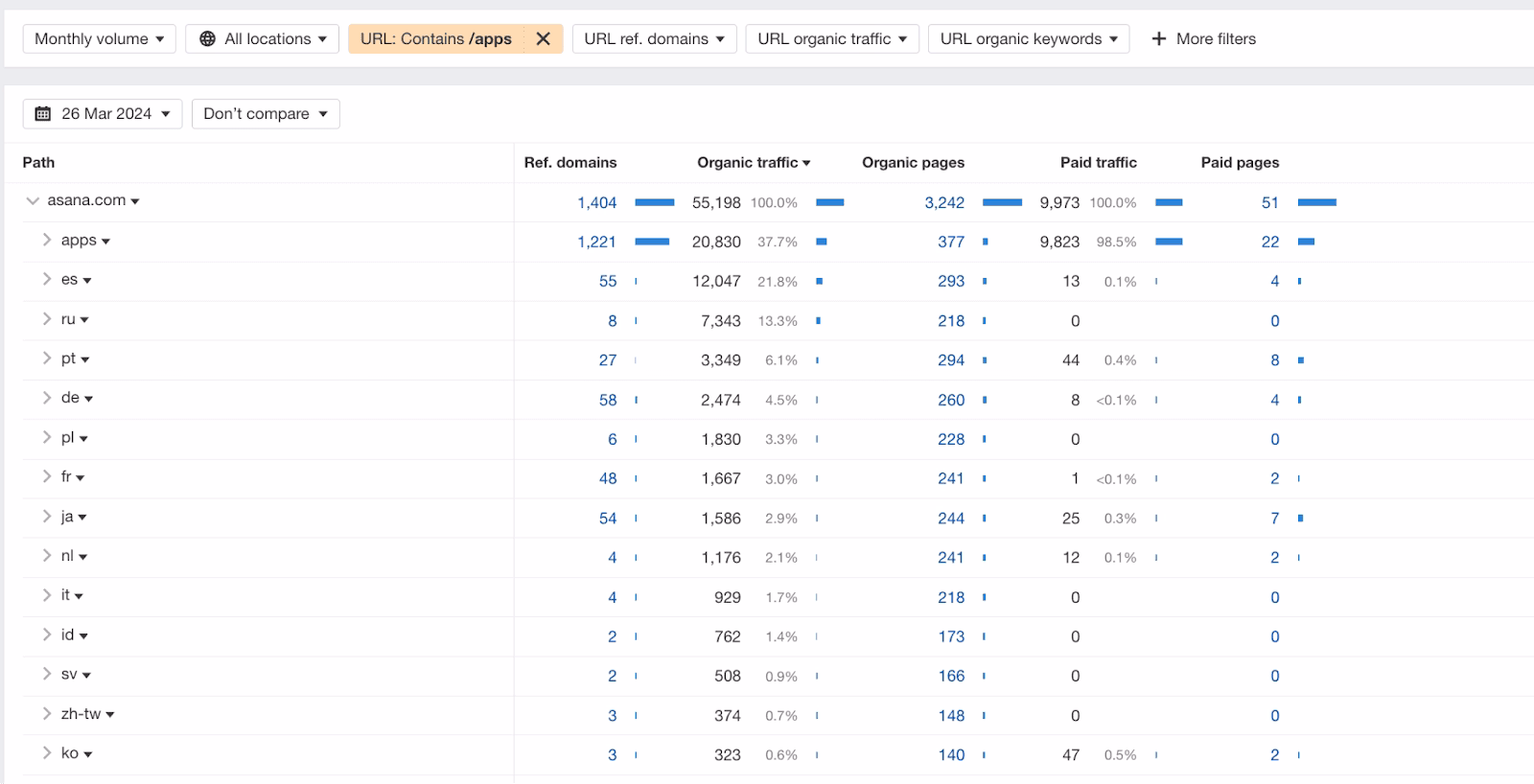
Task: Open the Don't compare dropdown
Action: 266,114
